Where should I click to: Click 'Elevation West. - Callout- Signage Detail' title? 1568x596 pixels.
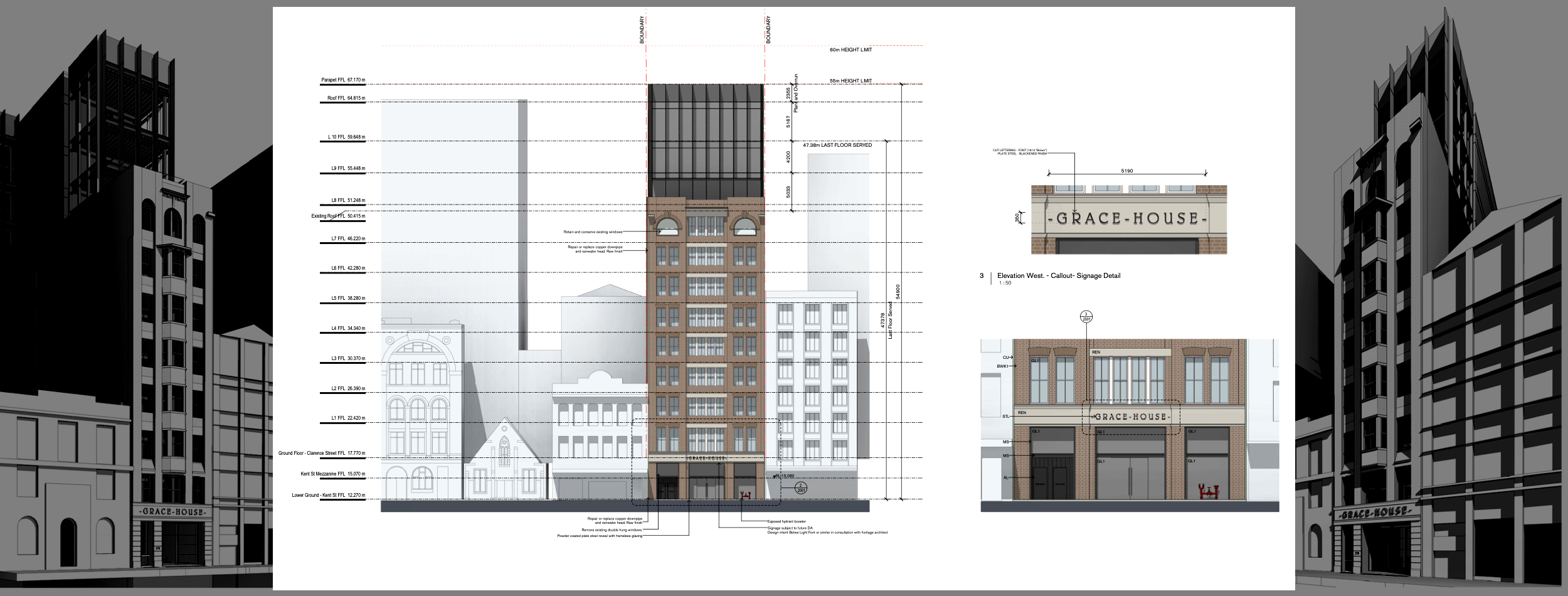click(x=1059, y=275)
